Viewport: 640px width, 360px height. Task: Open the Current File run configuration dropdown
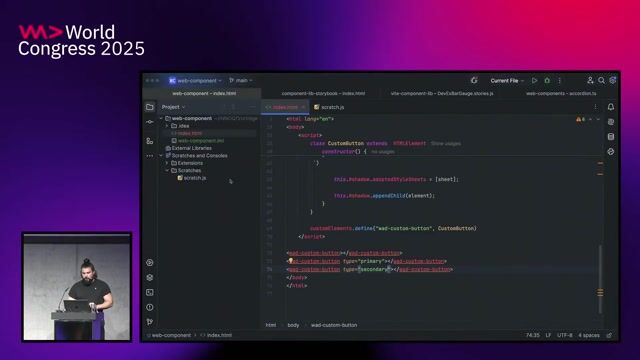coord(507,80)
